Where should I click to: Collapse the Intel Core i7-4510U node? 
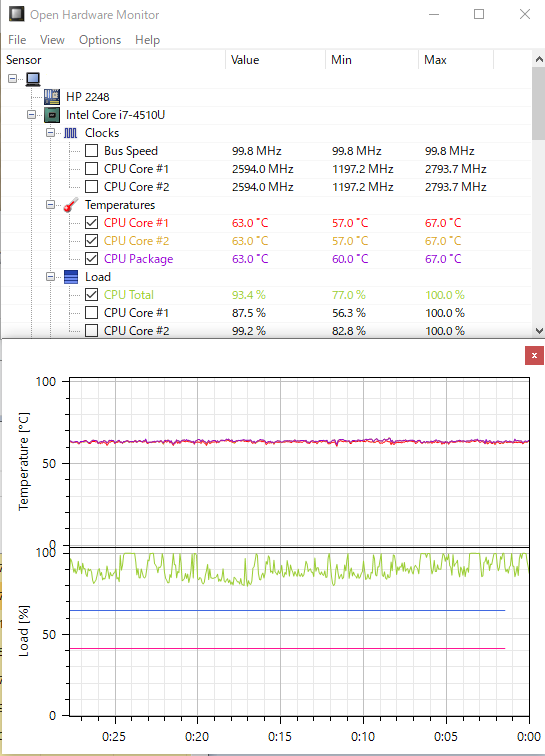pos(31,115)
